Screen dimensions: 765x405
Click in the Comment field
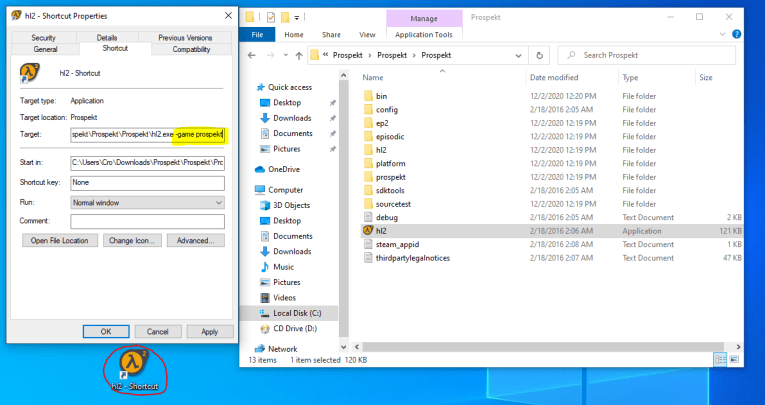point(147,221)
